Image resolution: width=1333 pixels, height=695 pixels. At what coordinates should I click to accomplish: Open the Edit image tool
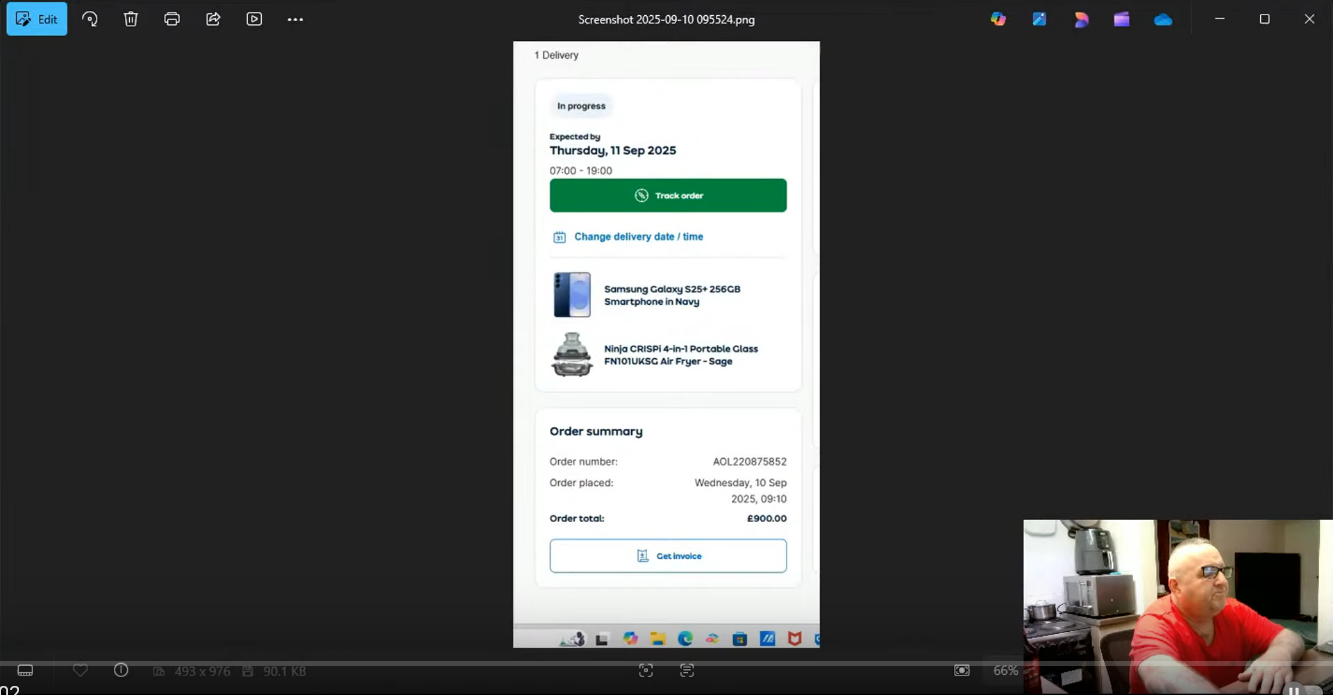pos(37,19)
